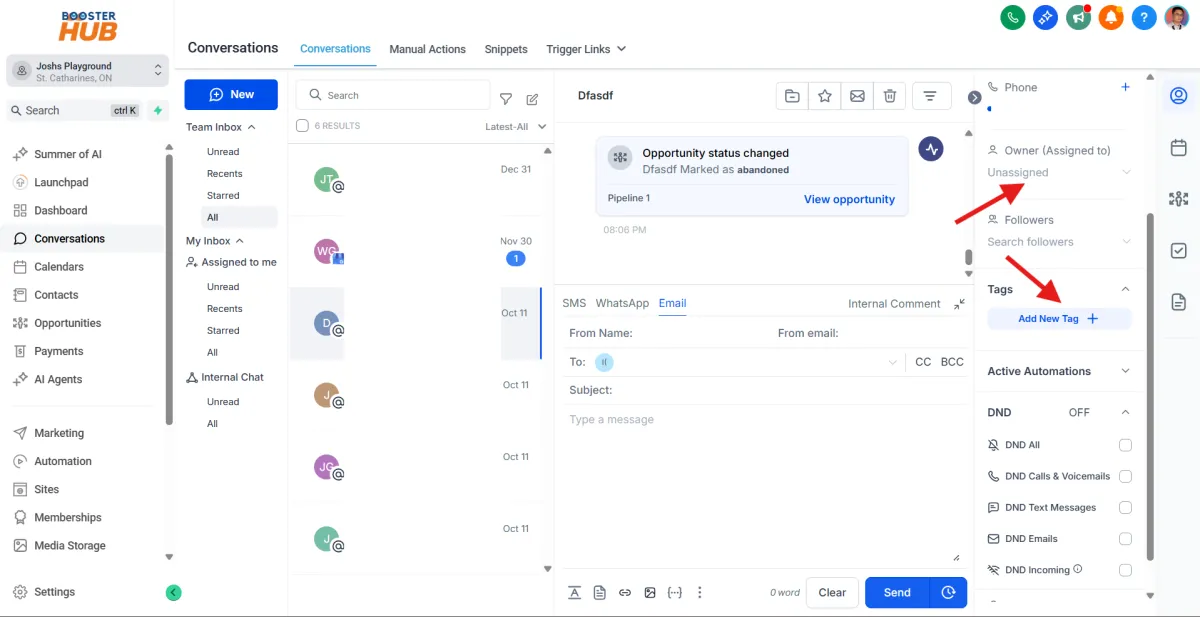Enable DND All checkbox
The height and width of the screenshot is (617, 1200).
[1125, 445]
